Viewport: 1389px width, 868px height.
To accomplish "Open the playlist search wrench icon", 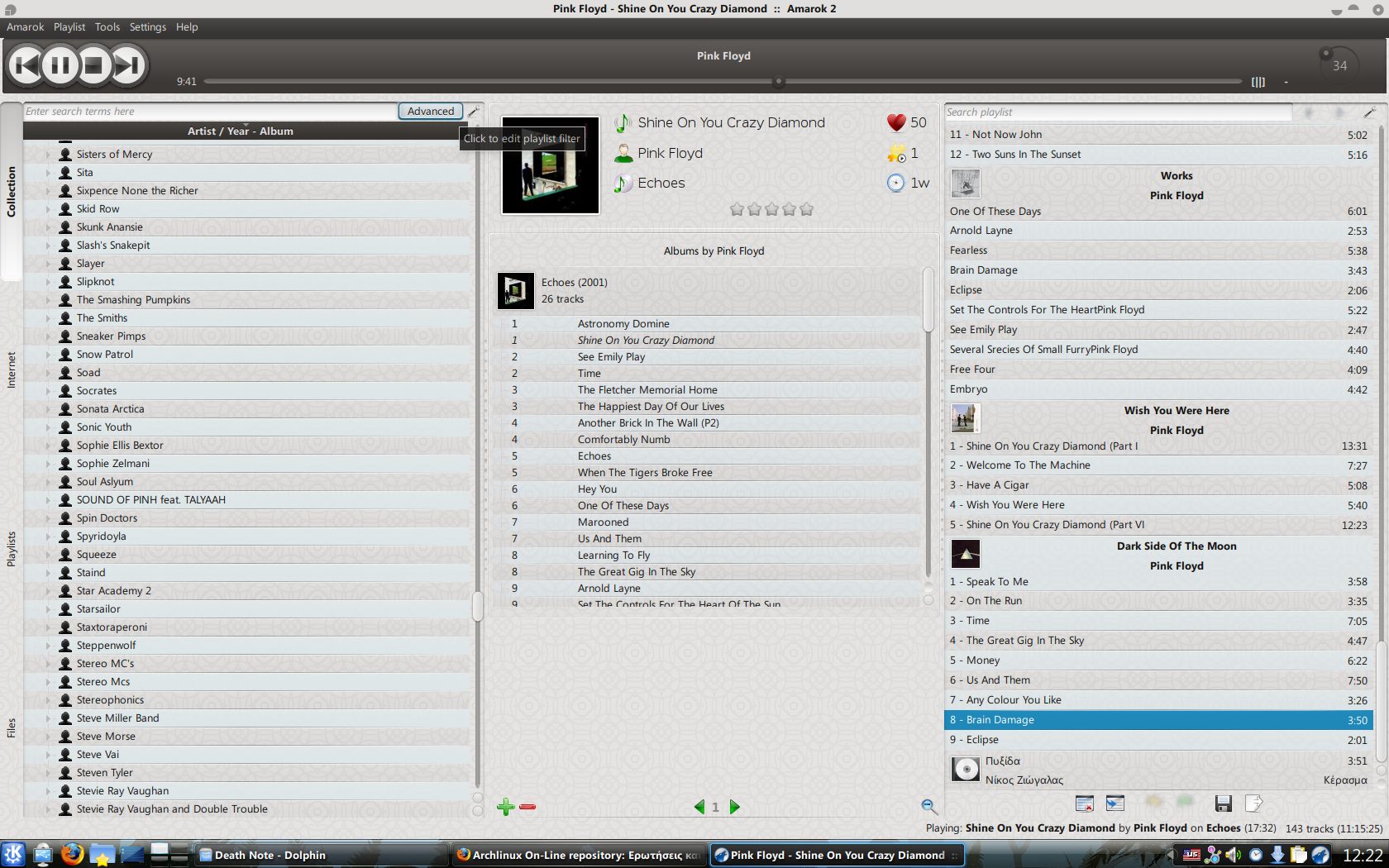I will pos(1369,112).
